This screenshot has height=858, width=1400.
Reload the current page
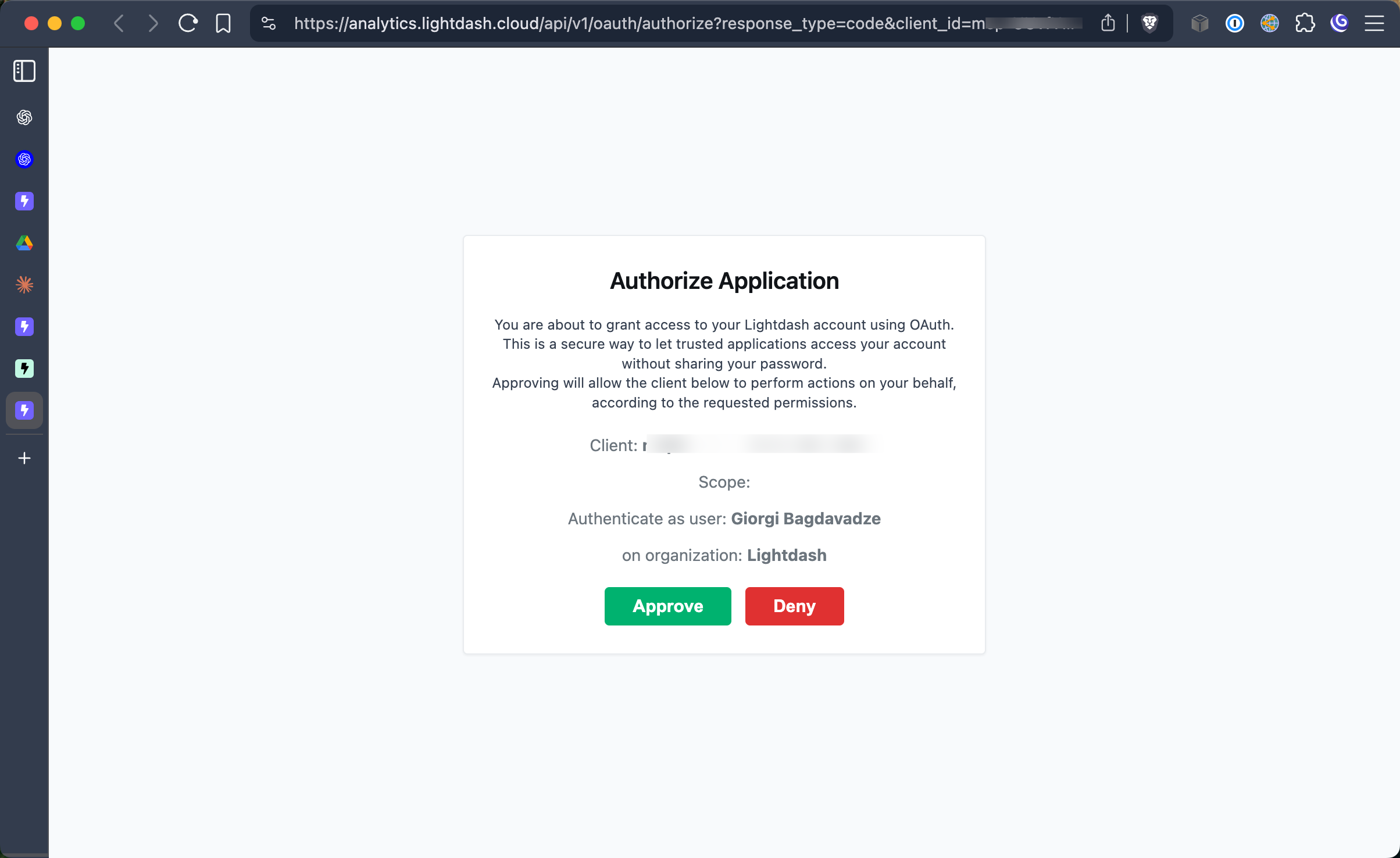(x=188, y=23)
